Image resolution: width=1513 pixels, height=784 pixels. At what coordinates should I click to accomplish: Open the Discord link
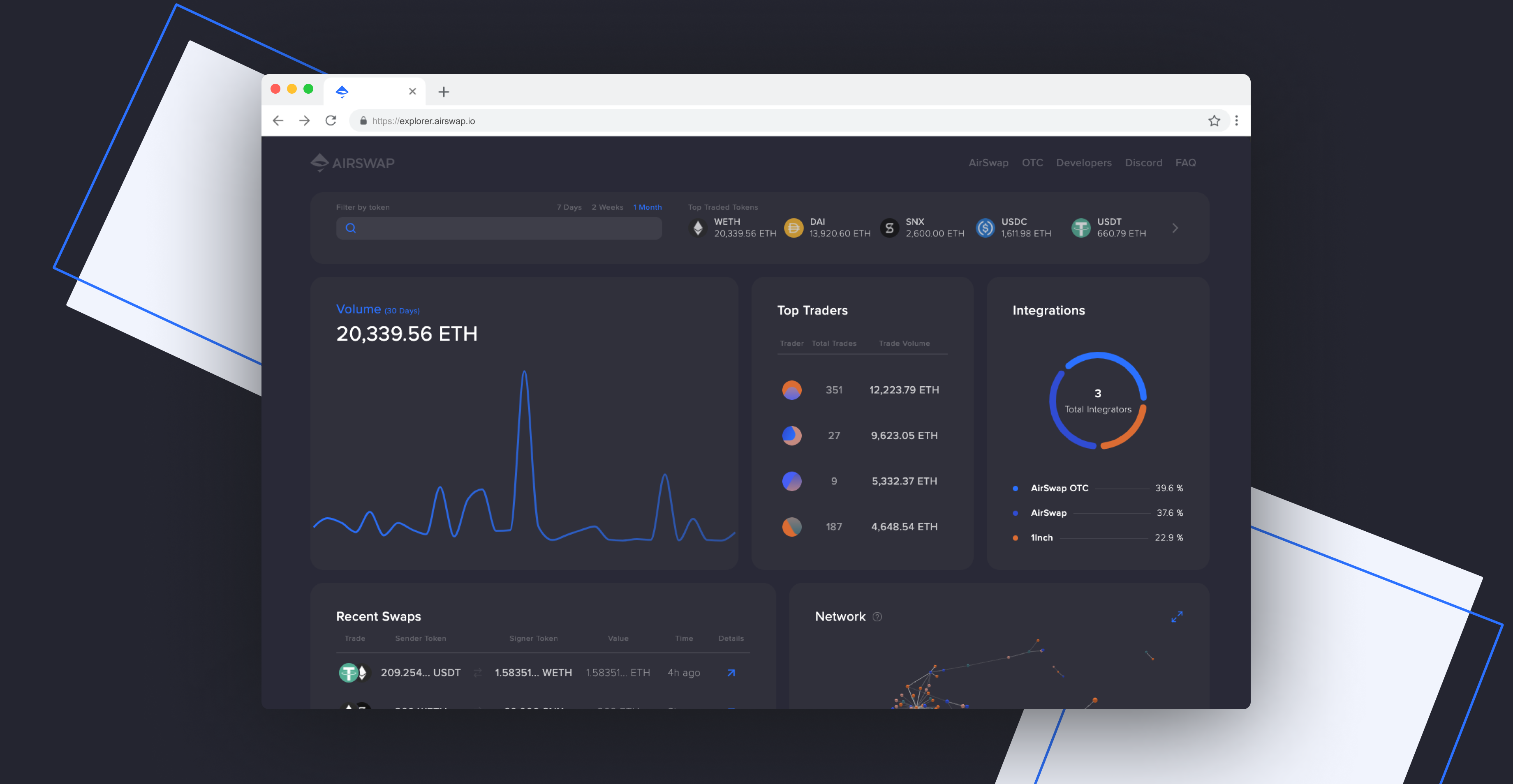(x=1143, y=163)
